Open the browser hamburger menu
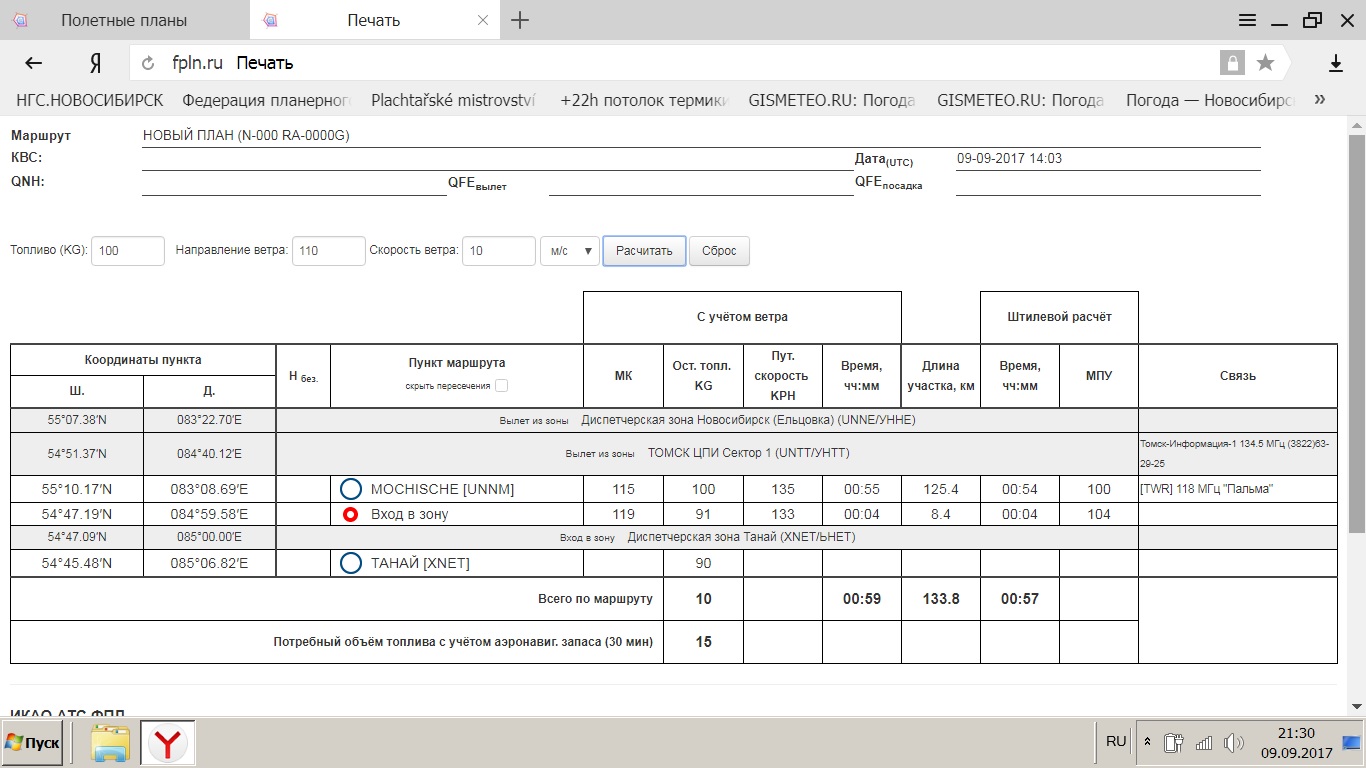Screen dimensions: 1366x768 click(x=1247, y=20)
